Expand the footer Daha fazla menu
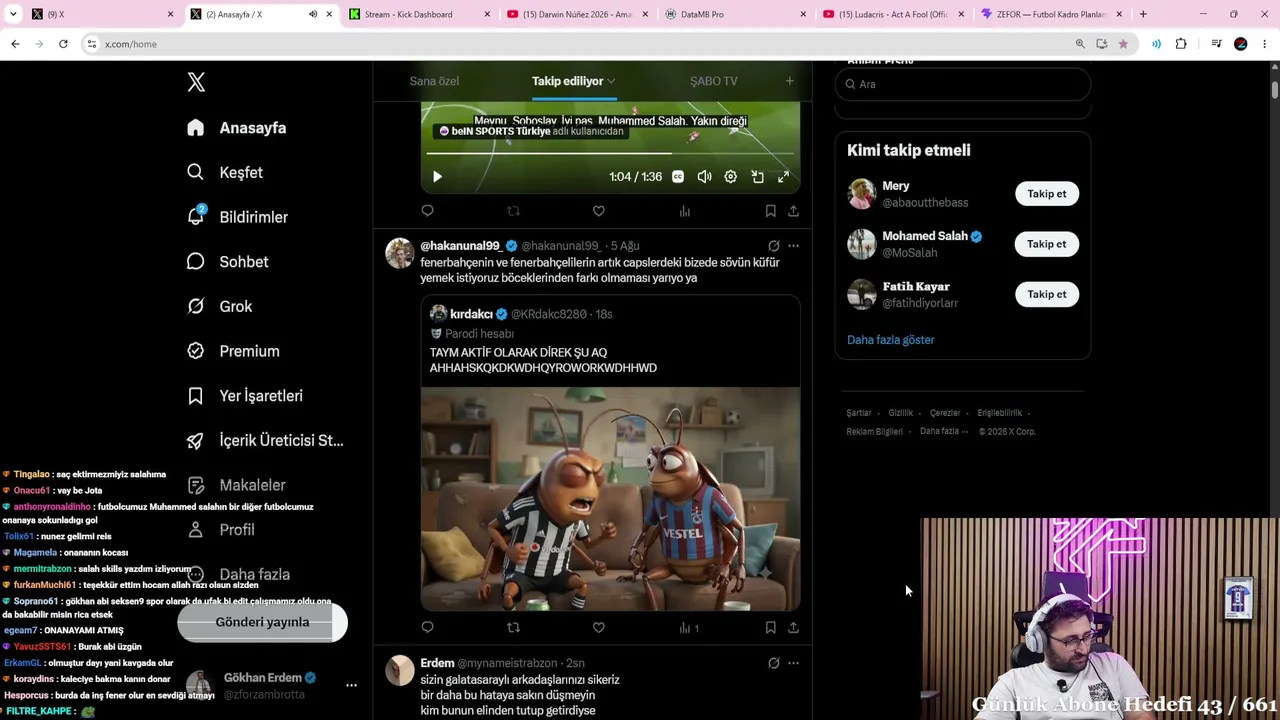This screenshot has height=720, width=1280. click(944, 431)
